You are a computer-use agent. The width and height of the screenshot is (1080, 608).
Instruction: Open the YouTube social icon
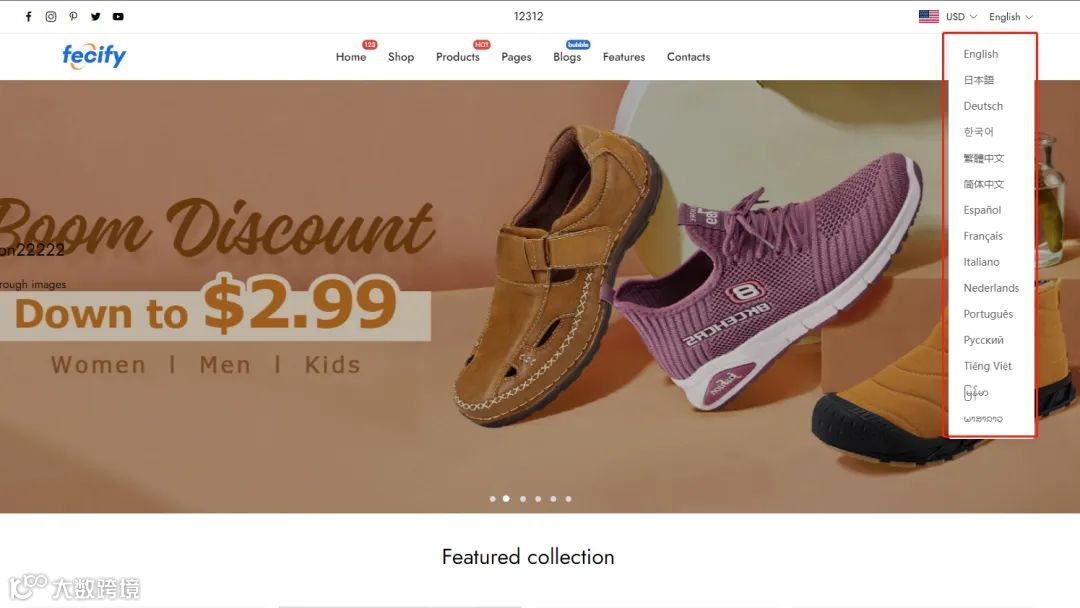pyautogui.click(x=118, y=17)
